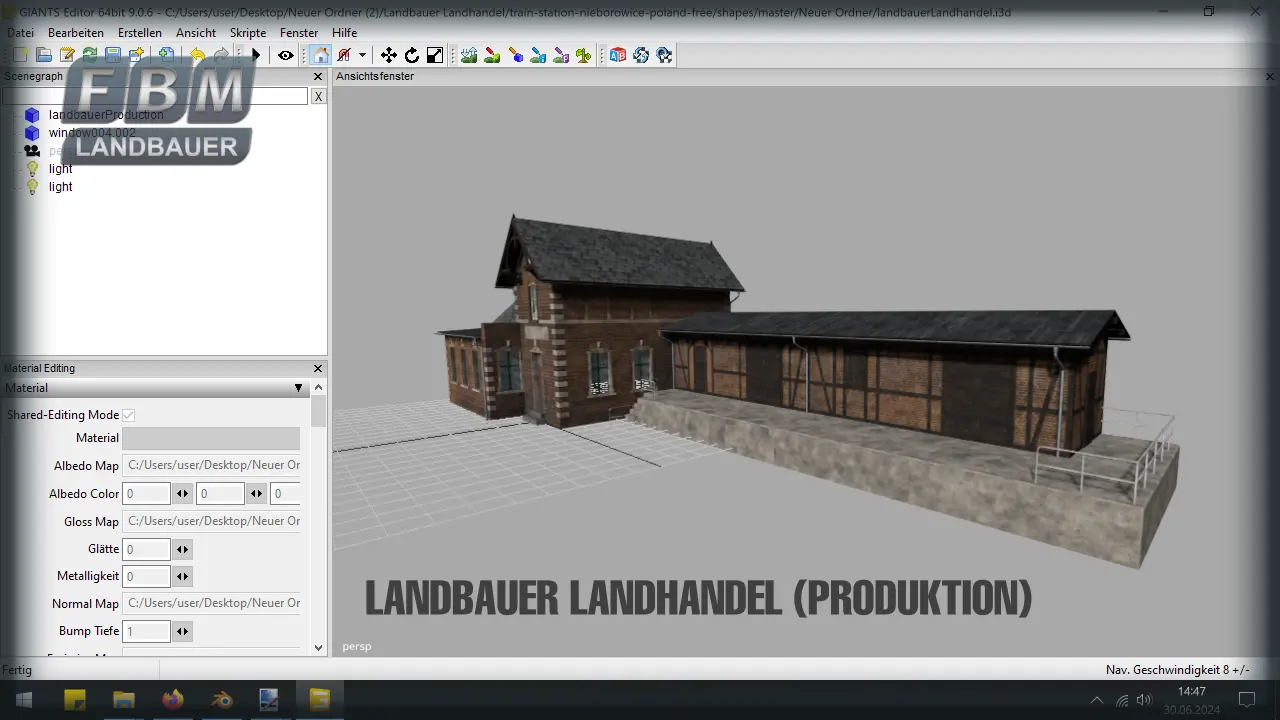Clear Scenegraph search with the X button
1280x720 pixels.
[x=318, y=96]
